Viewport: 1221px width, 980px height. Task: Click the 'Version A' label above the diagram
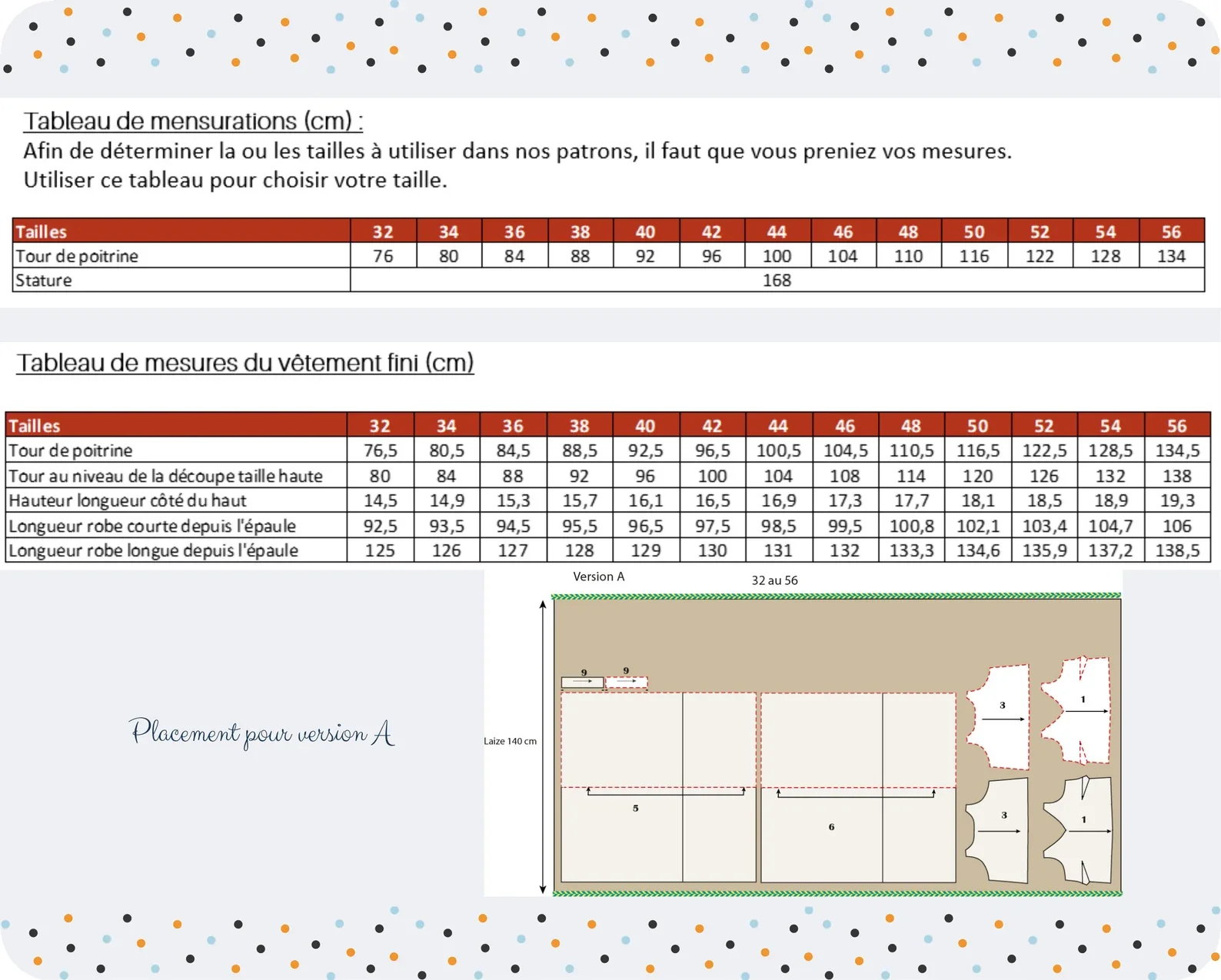click(x=599, y=576)
